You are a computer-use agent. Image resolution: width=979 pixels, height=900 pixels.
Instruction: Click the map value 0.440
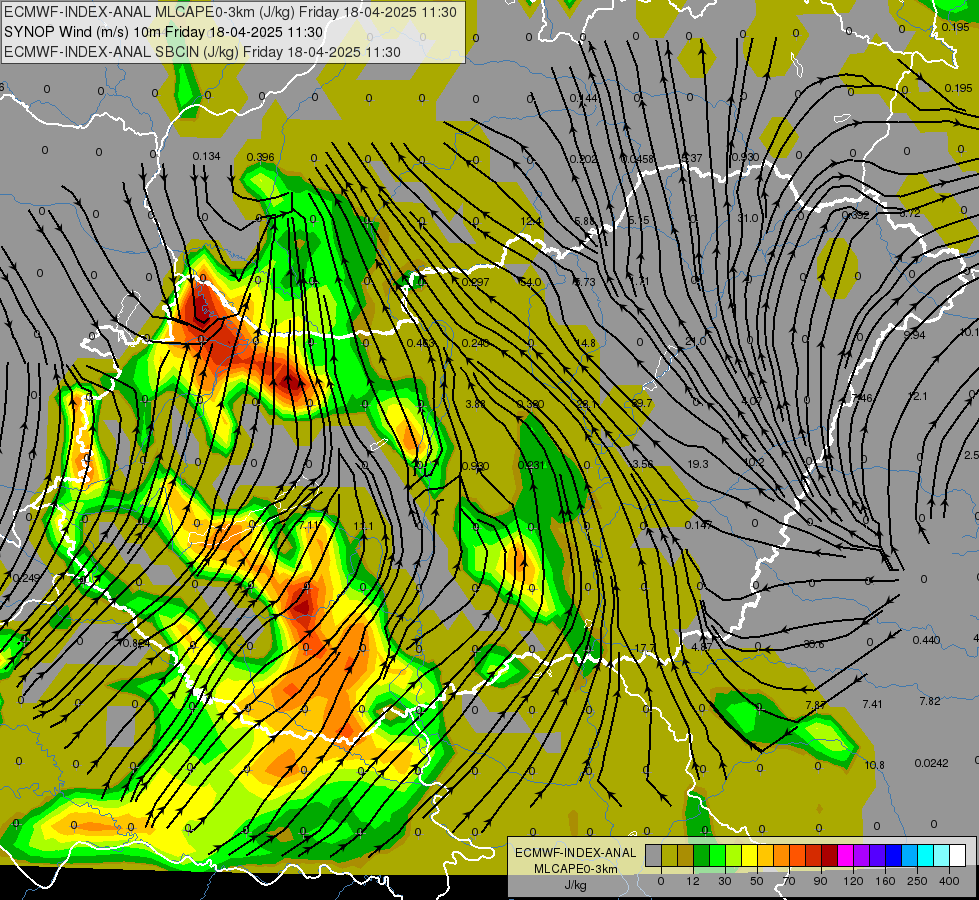926,640
